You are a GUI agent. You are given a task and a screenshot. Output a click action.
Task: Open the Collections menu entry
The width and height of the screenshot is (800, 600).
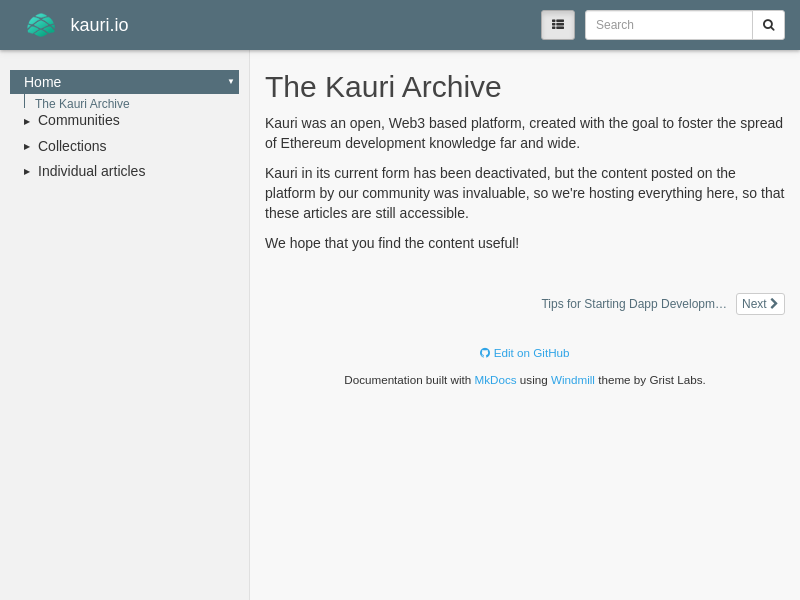click(72, 146)
